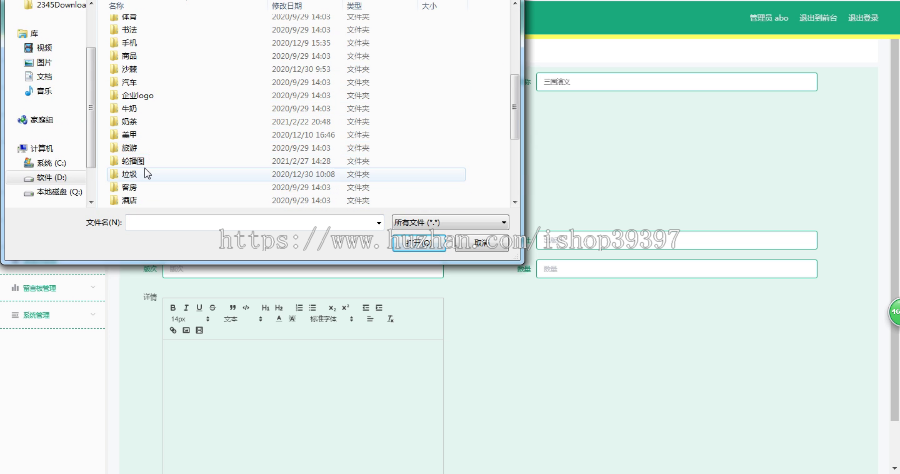This screenshot has width=900, height=474.
Task: Insert an ordered list
Action: [x=299, y=308]
